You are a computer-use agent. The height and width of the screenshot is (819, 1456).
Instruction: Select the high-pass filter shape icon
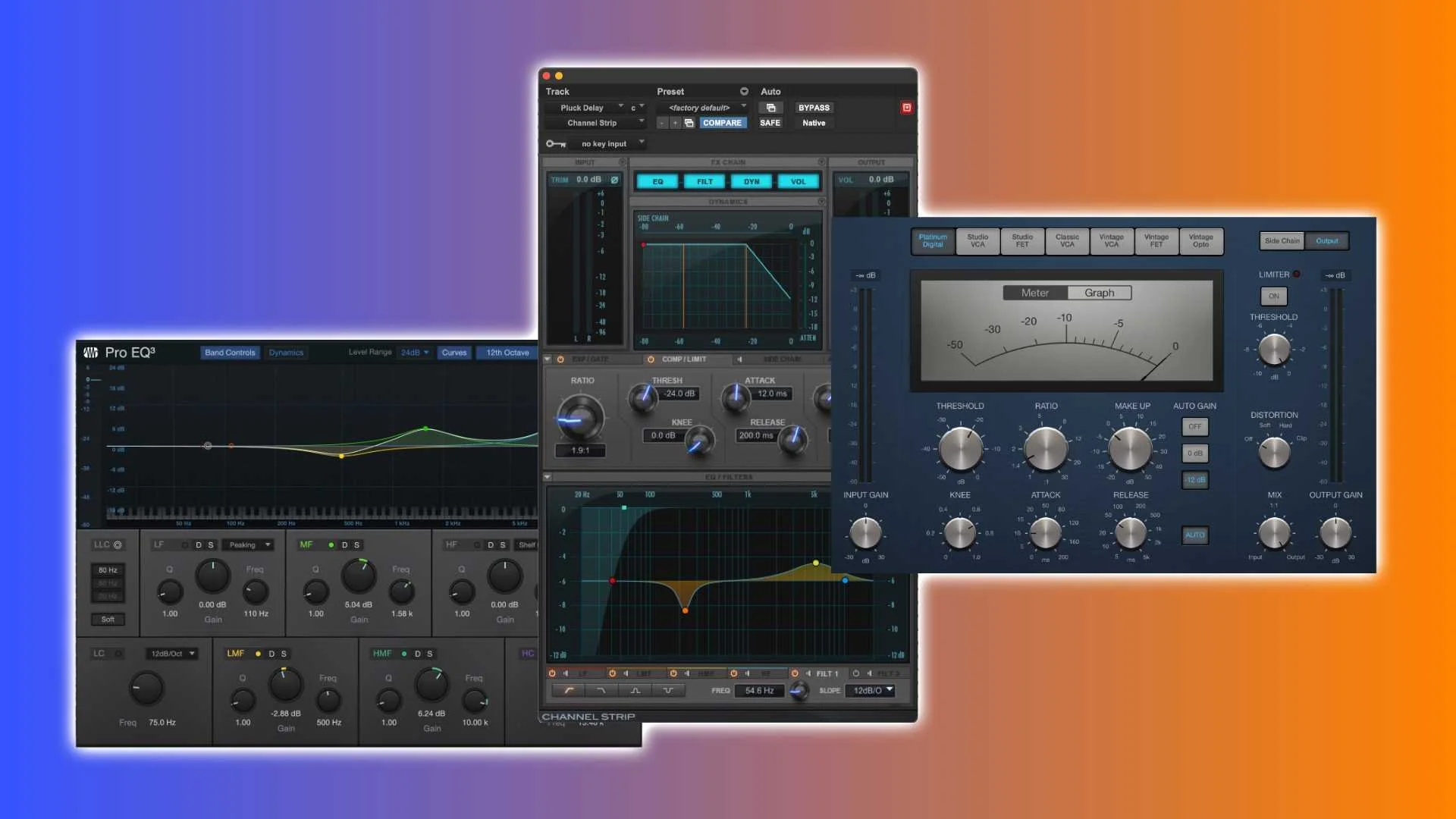pos(569,691)
